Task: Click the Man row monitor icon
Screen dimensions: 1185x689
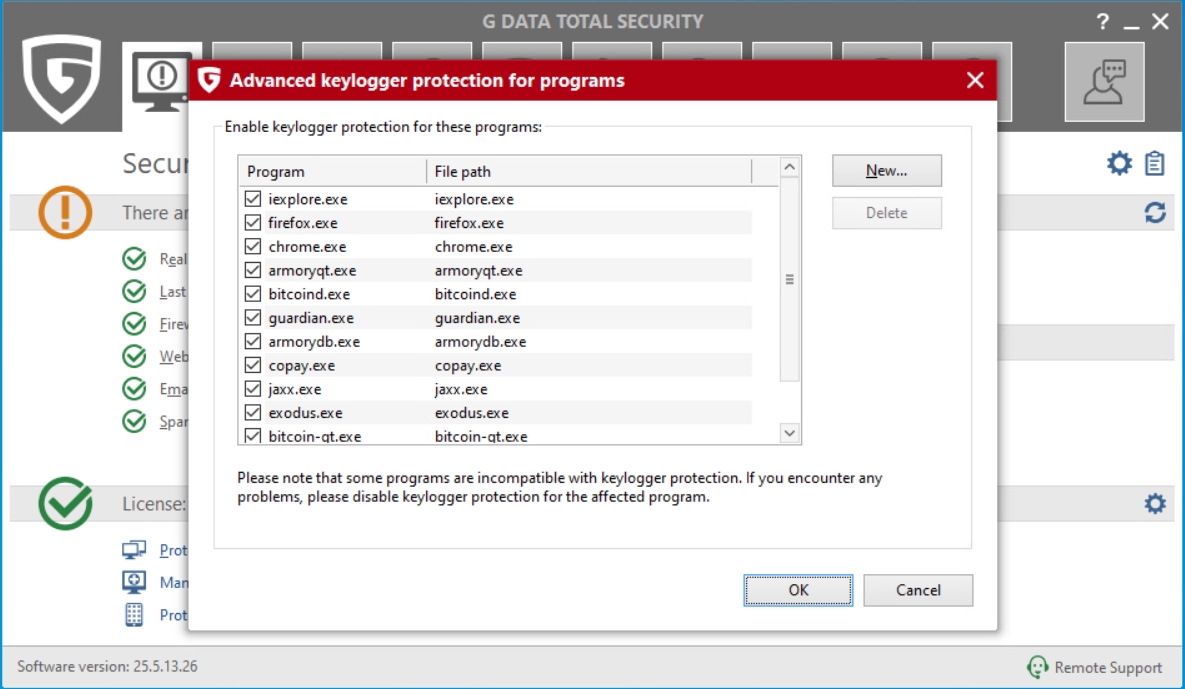Action: (x=134, y=582)
